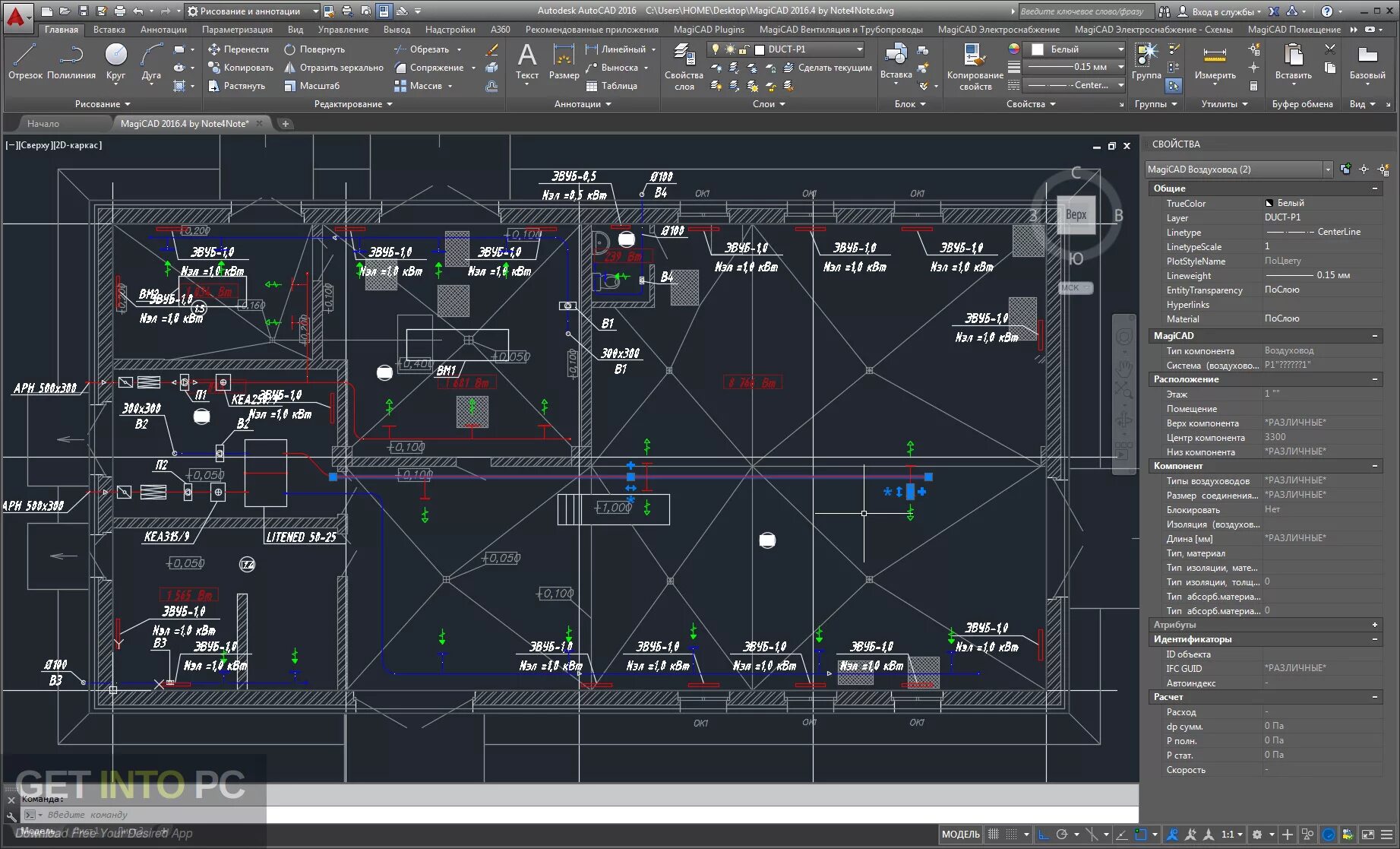The height and width of the screenshot is (849, 1400).
Task: Switch to the Начало document tab
Action: click(43, 123)
